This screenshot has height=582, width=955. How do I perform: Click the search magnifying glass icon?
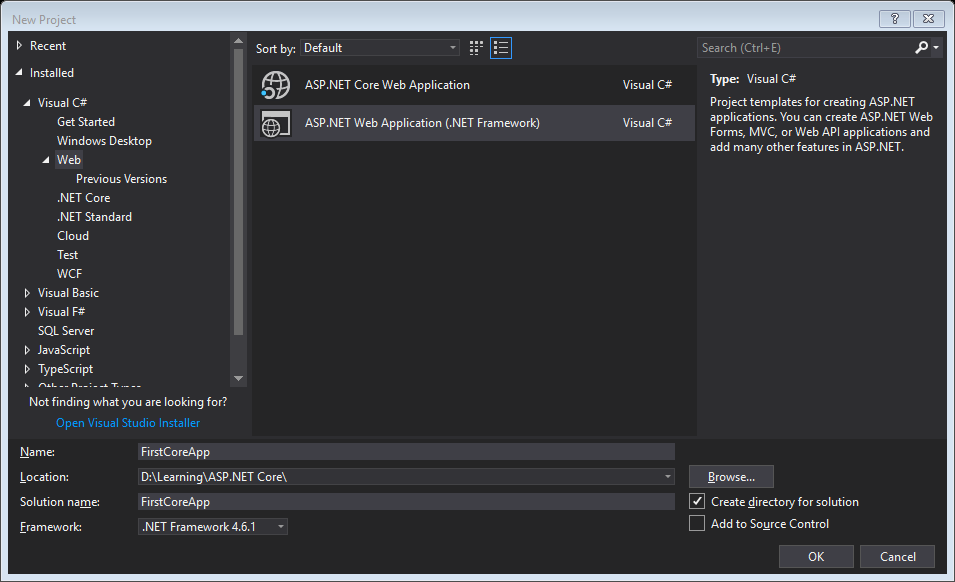(x=922, y=47)
